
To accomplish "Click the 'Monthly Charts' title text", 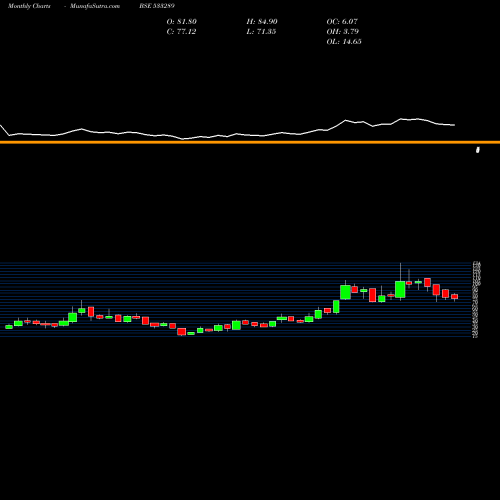I will coord(29,6).
